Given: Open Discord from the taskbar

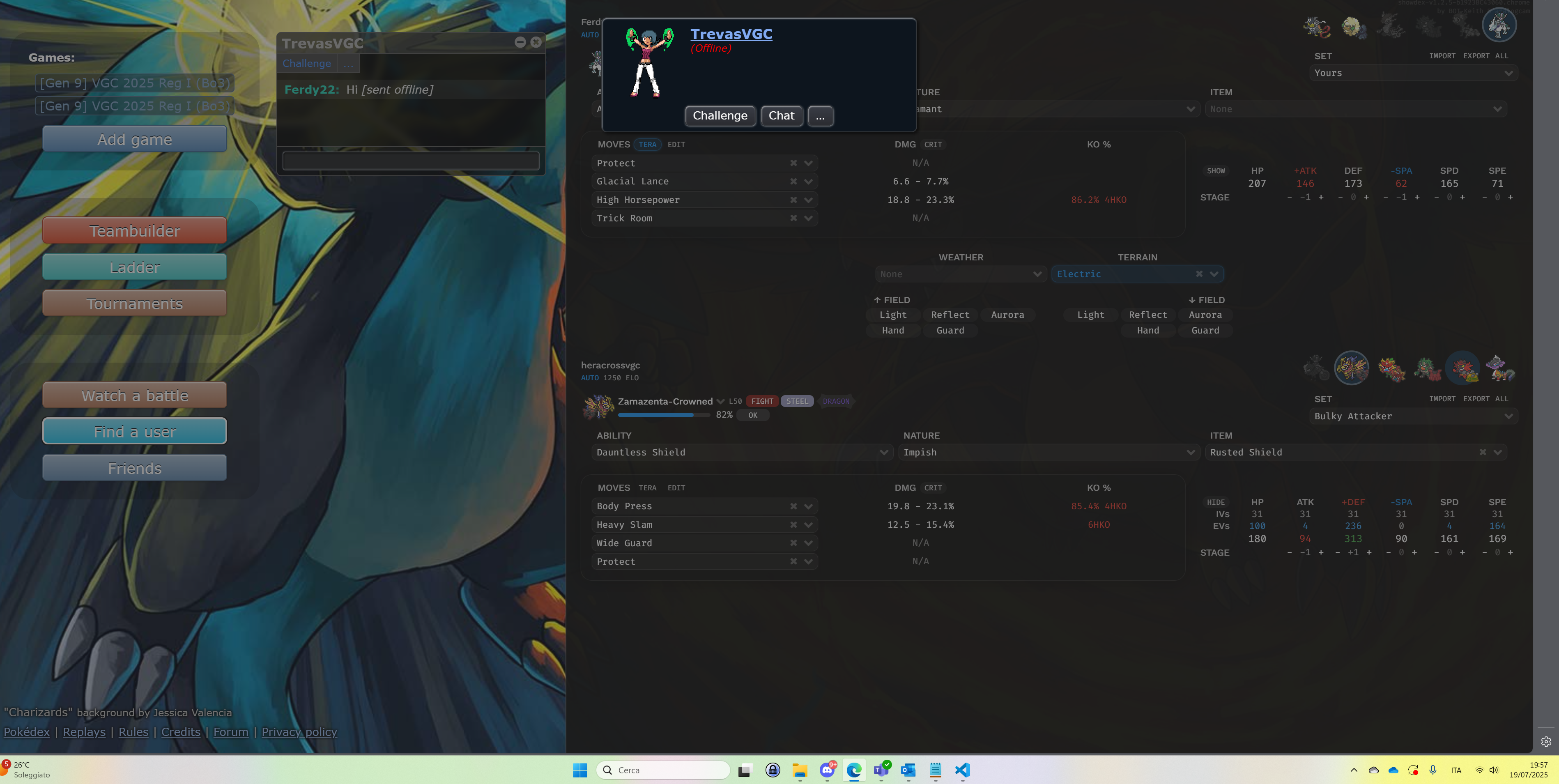Looking at the screenshot, I should pos(827,770).
